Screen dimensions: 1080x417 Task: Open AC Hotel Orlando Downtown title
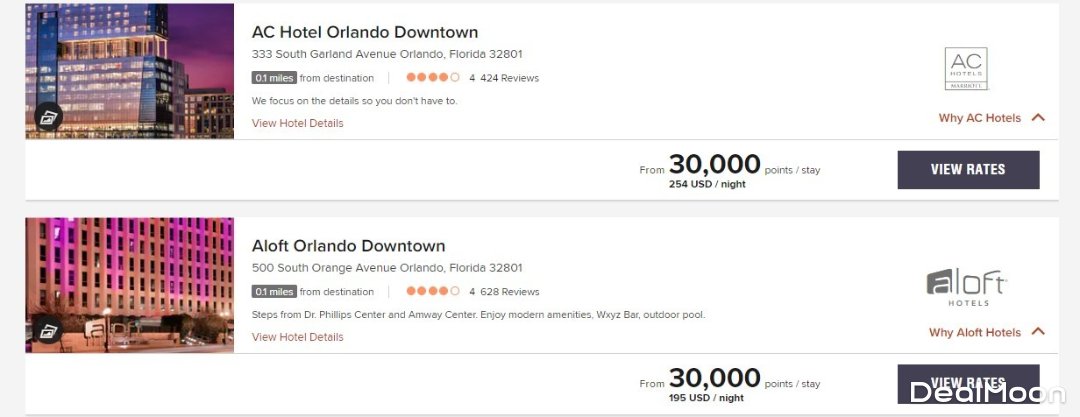tap(365, 32)
